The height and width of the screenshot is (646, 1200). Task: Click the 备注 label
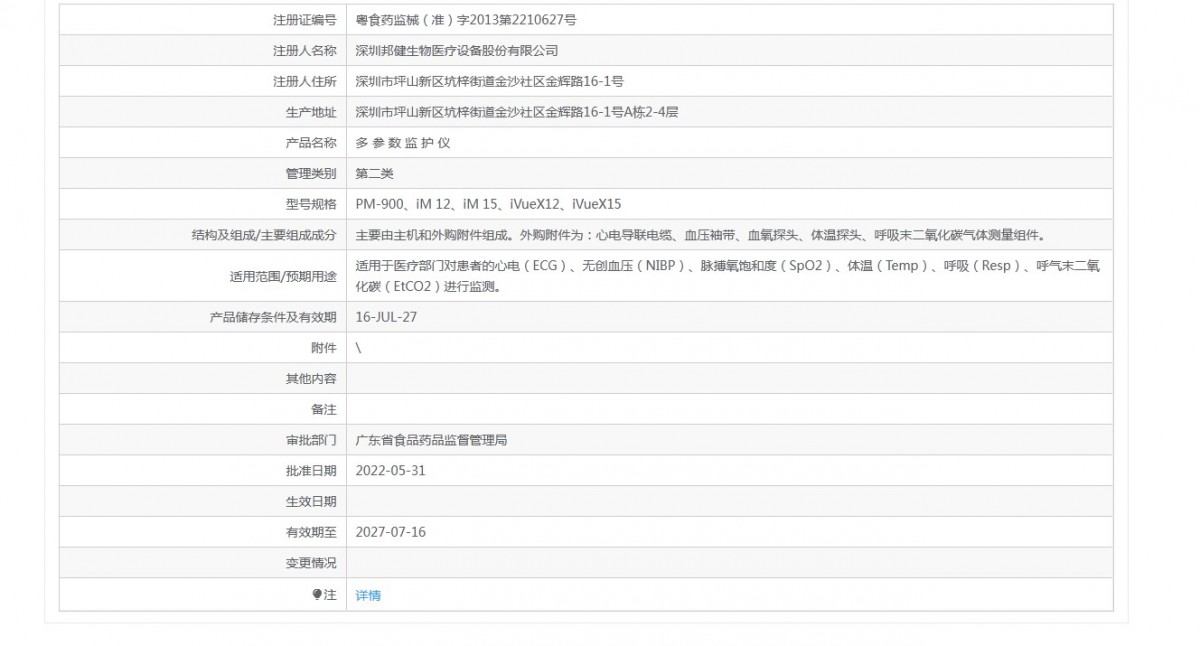pyautogui.click(x=324, y=410)
